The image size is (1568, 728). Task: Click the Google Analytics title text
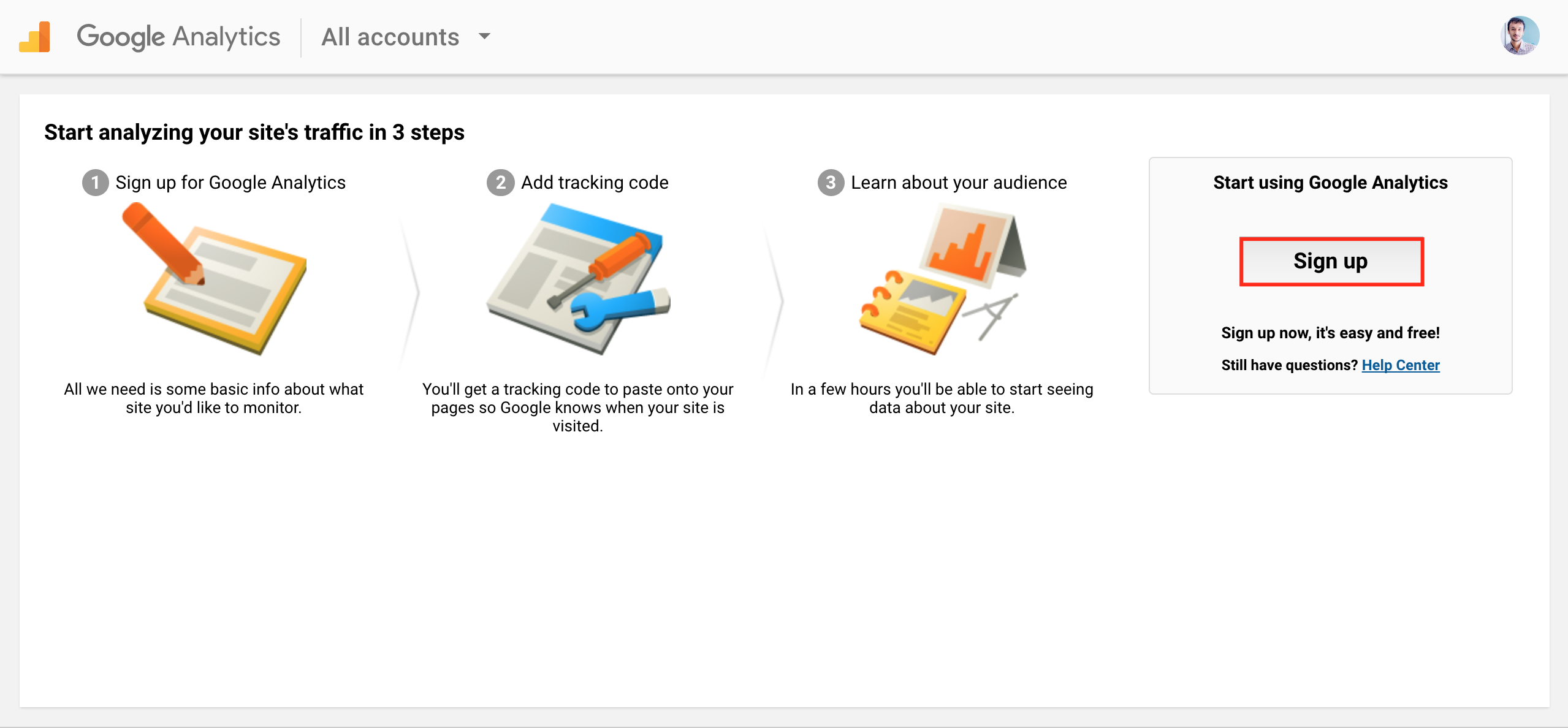point(178,37)
